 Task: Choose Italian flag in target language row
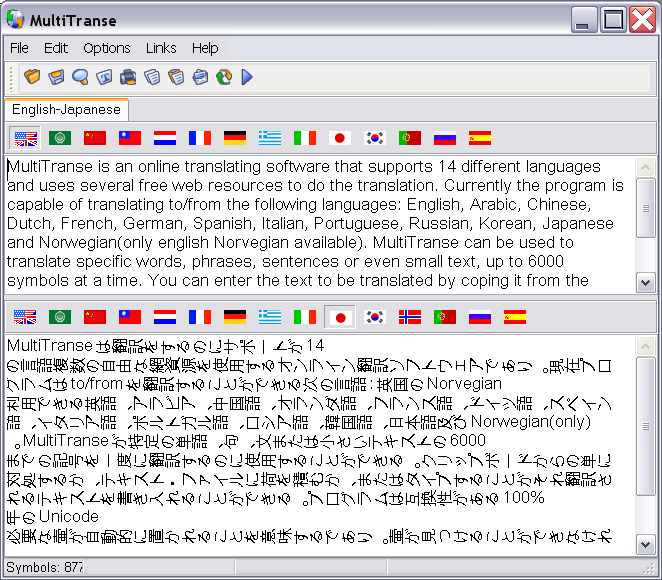(305, 317)
